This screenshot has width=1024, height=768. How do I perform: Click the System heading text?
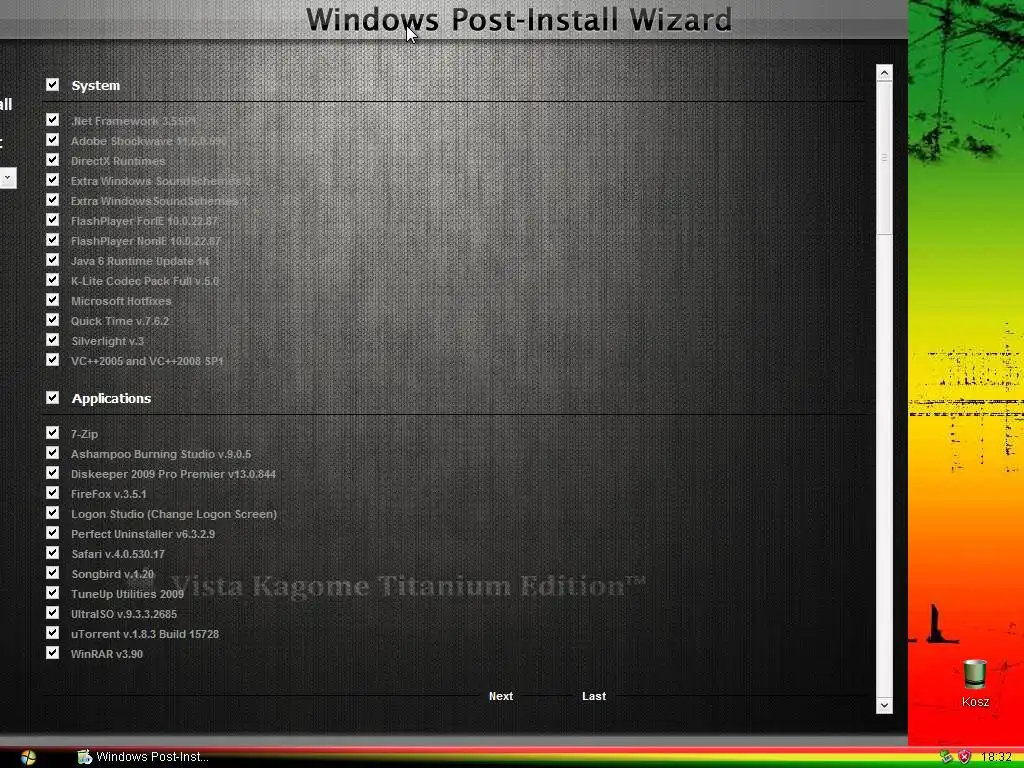pyautogui.click(x=95, y=86)
